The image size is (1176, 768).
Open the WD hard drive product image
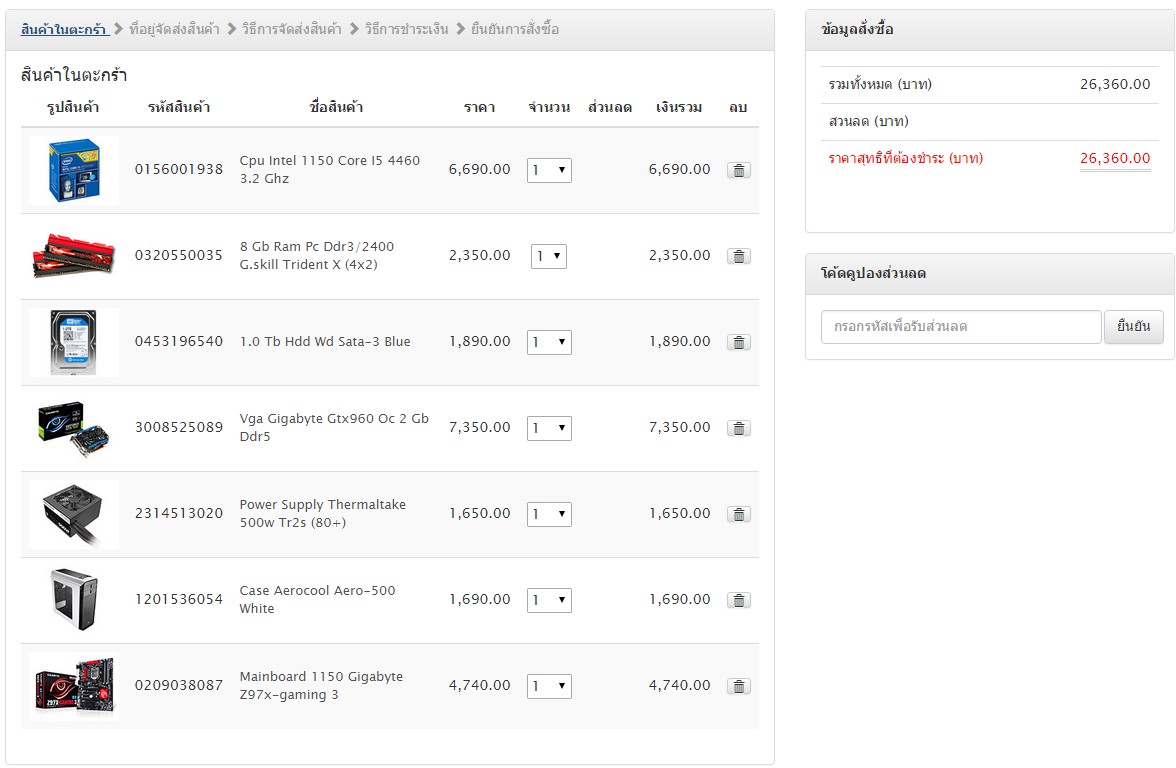[74, 342]
